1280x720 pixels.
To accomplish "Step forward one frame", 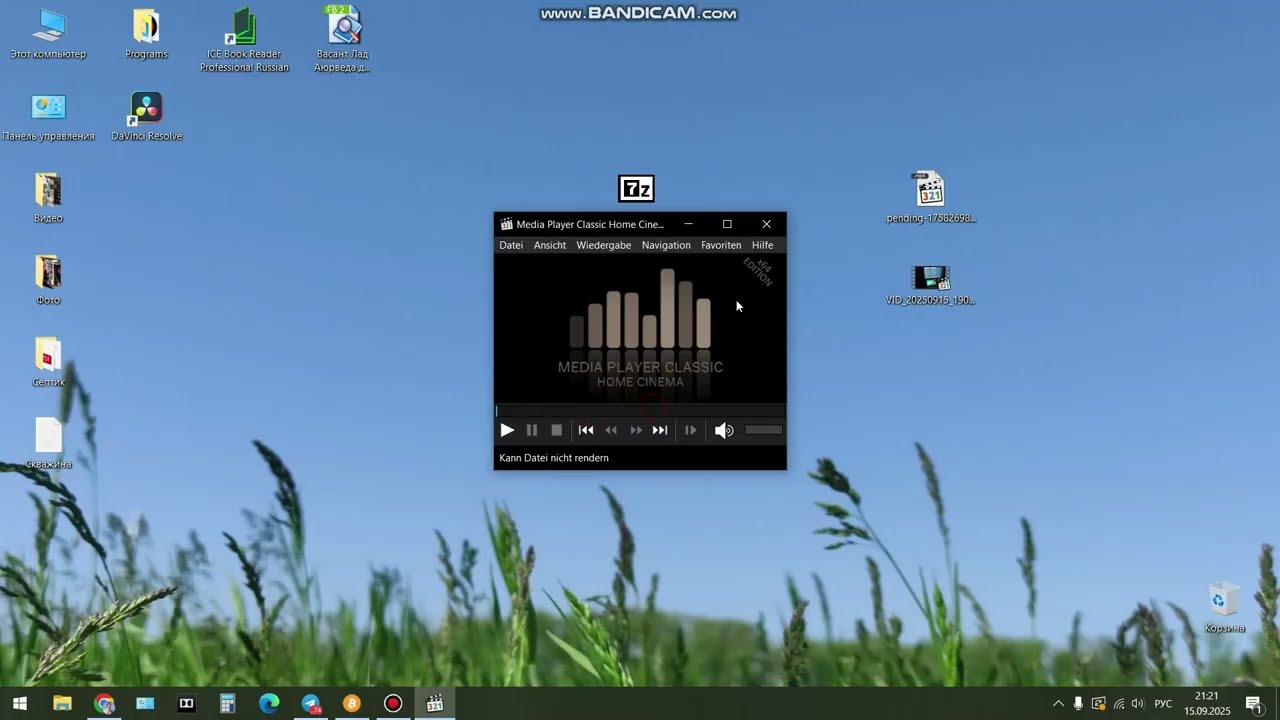I will tap(690, 430).
